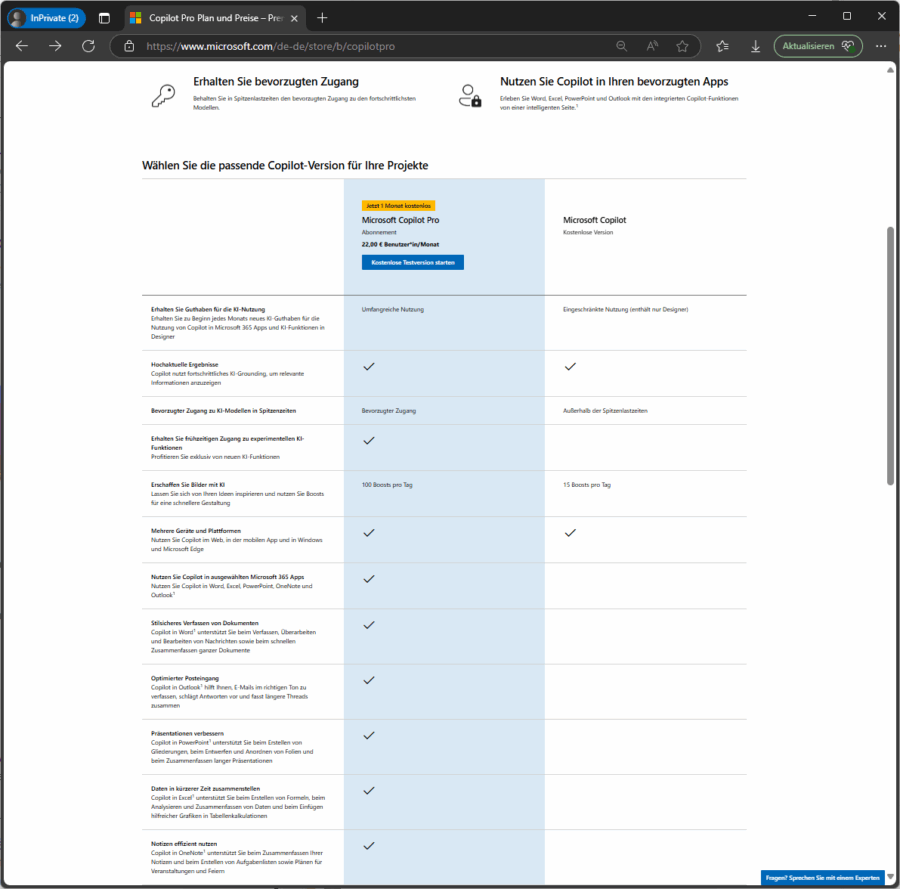Click Pro checkmark for Mehrere Geräte und Plattformen

(x=369, y=533)
